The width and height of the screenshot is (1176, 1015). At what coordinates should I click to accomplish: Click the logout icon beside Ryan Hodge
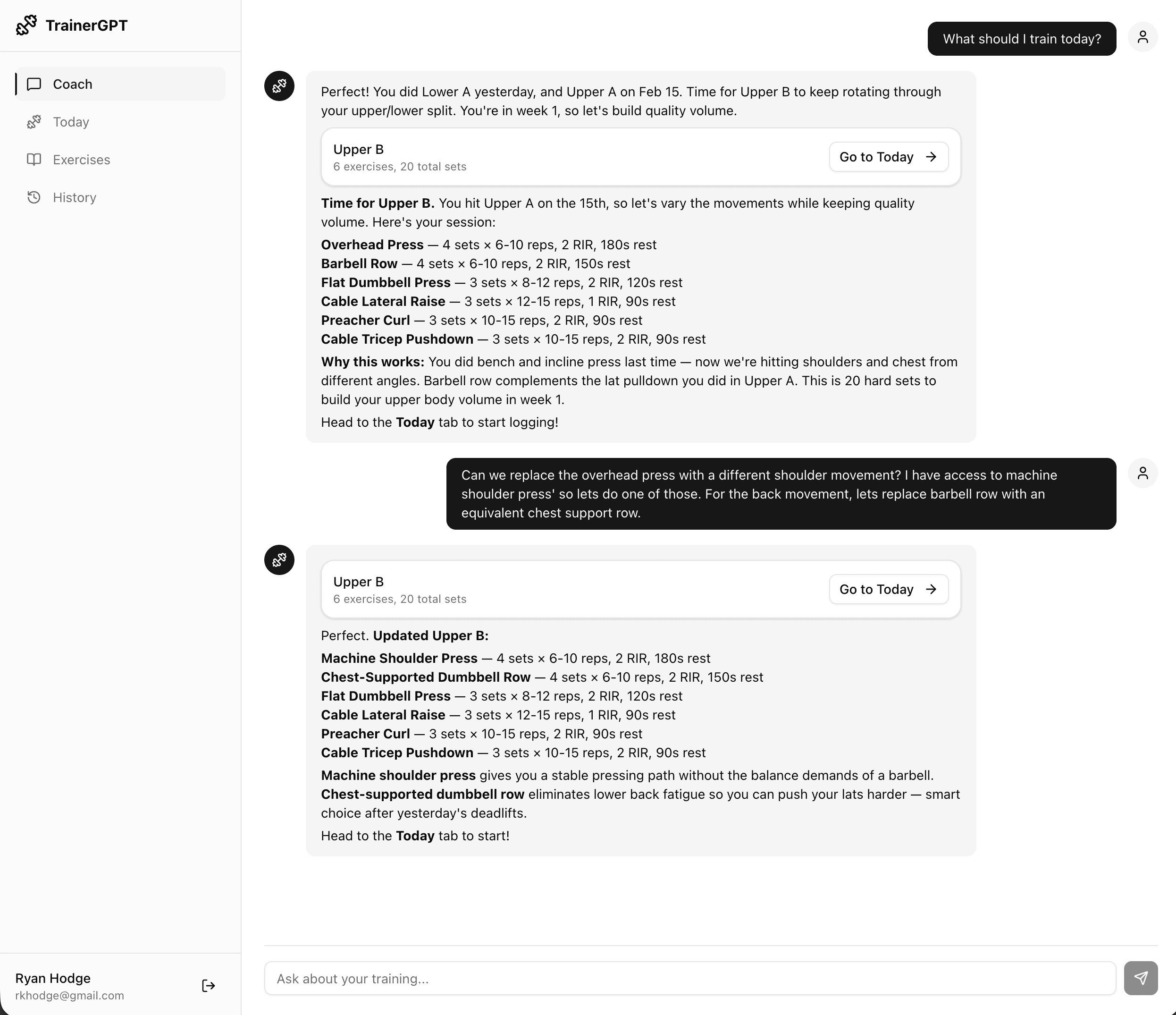coord(208,985)
